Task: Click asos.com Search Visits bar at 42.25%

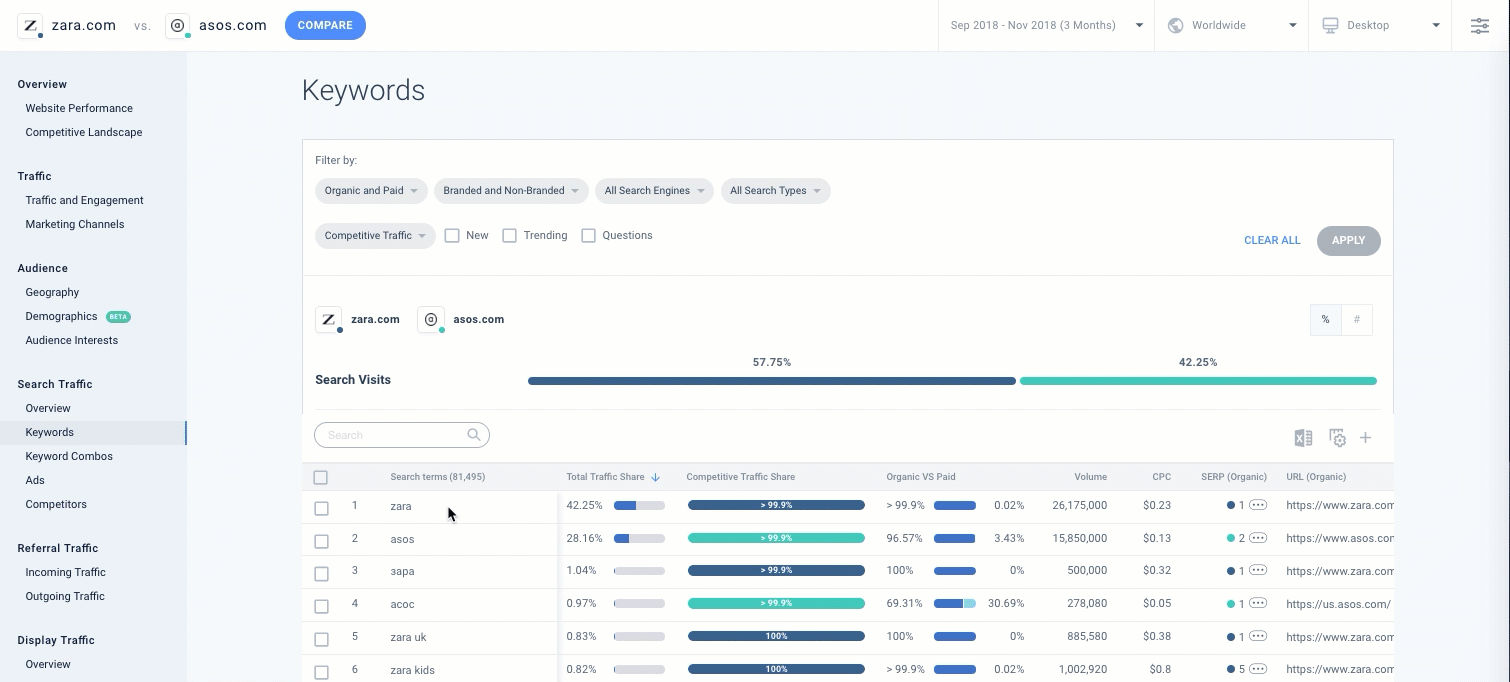Action: (1198, 381)
